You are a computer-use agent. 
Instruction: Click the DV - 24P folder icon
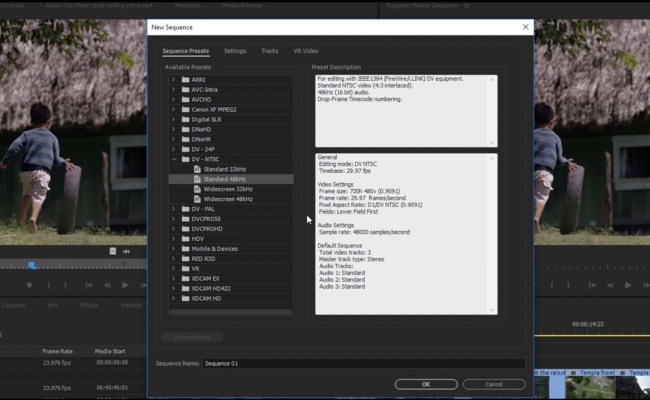tap(185, 149)
